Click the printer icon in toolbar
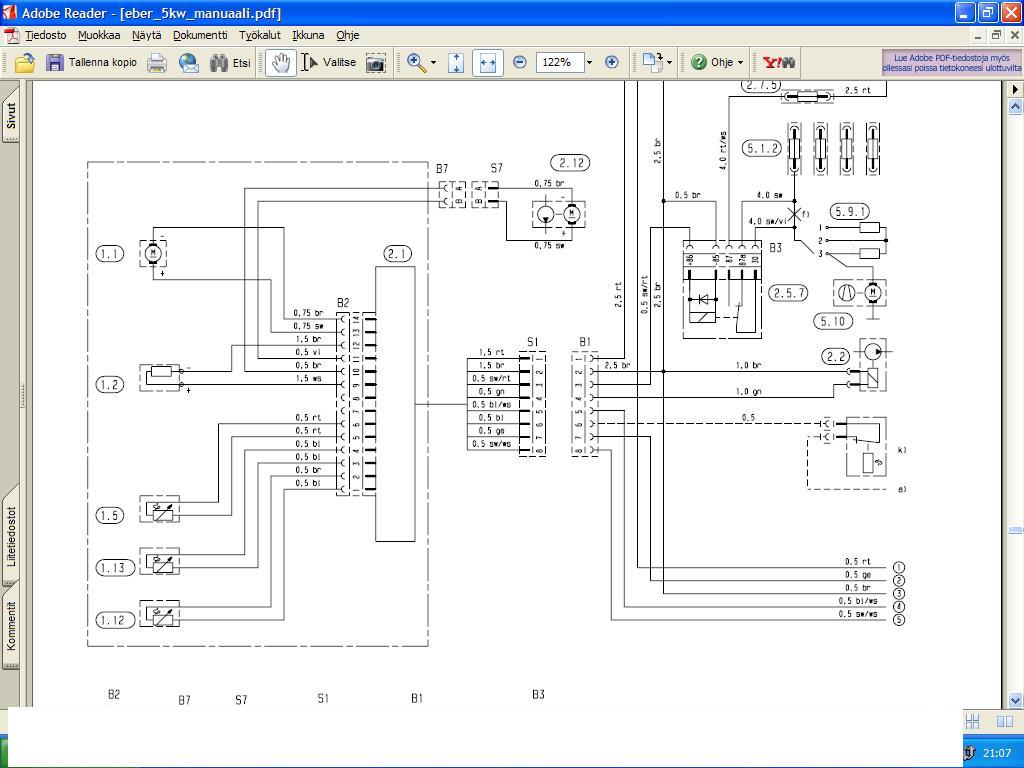The height and width of the screenshot is (768, 1024). [x=157, y=62]
